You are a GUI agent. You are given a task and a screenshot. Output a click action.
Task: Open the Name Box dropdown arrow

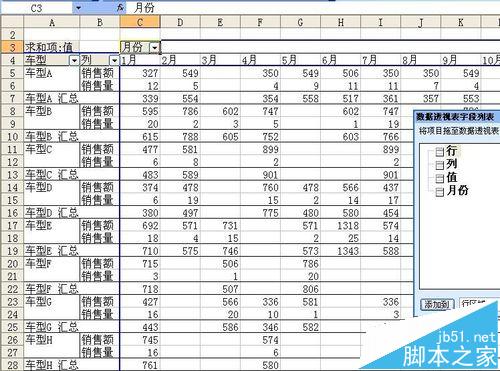pyautogui.click(x=78, y=8)
